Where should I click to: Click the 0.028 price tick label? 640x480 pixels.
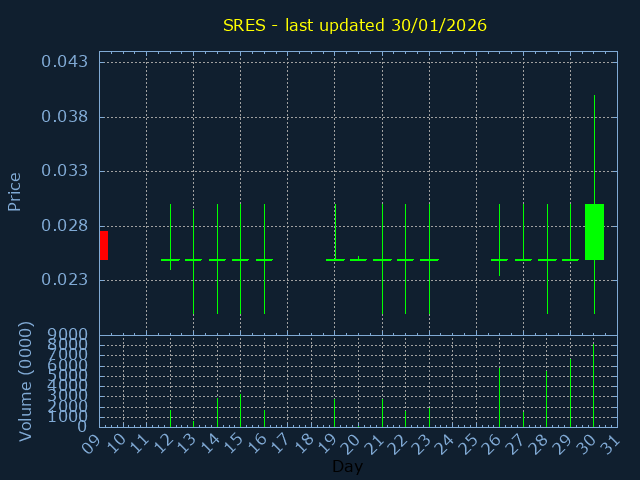pos(64,226)
